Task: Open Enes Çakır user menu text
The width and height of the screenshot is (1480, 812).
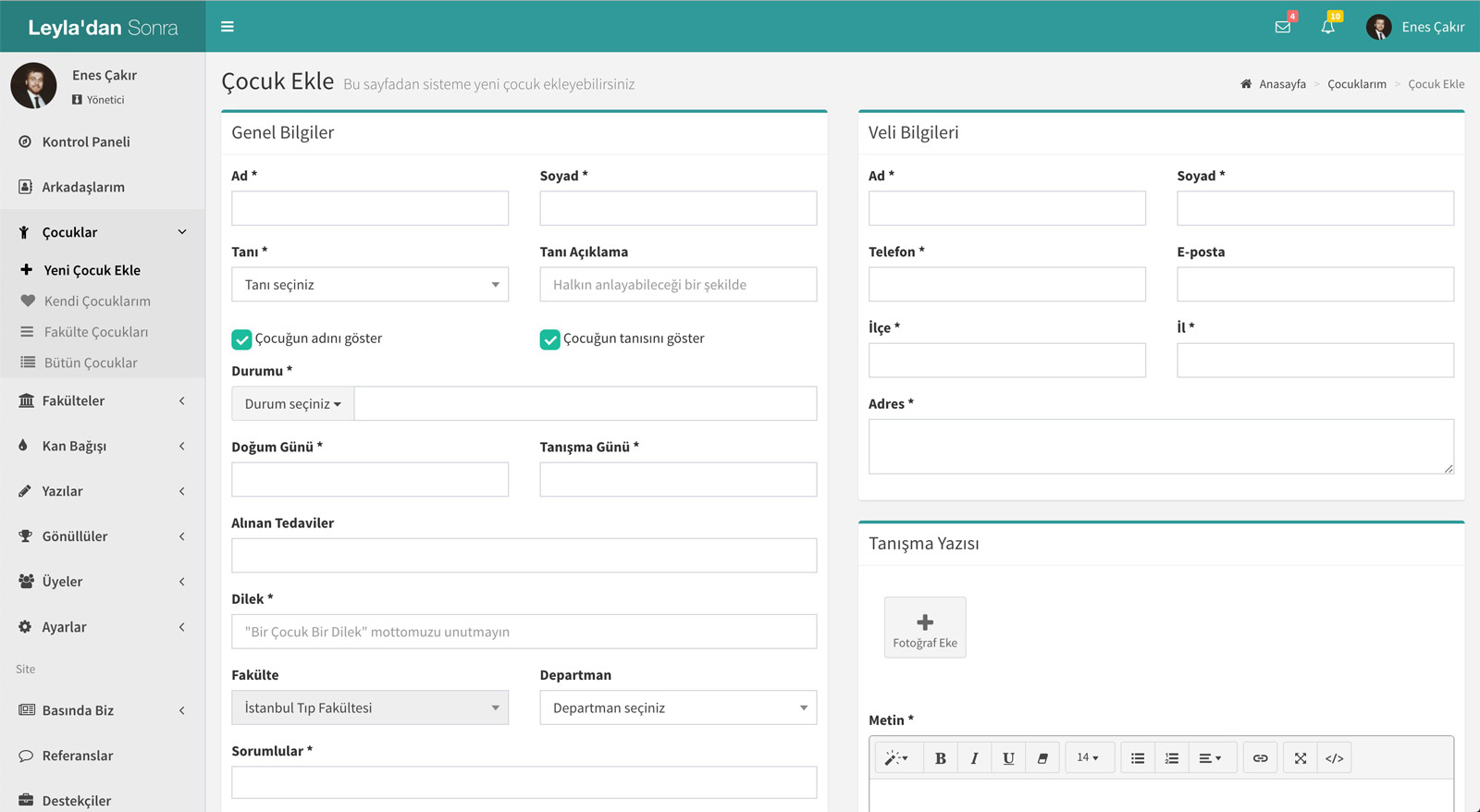Action: click(x=1433, y=27)
